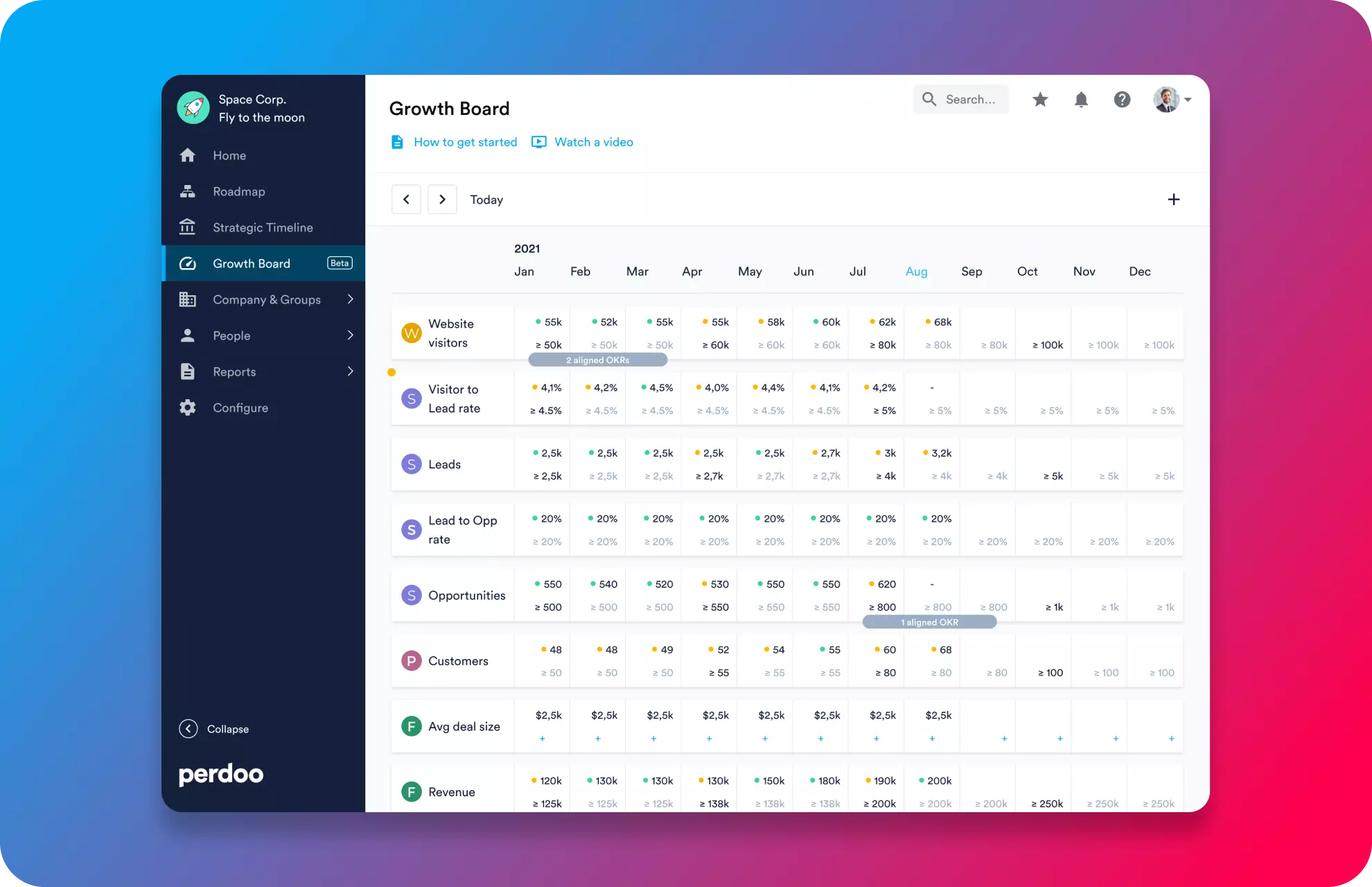Open the help question mark icon
Viewport: 1372px width, 887px height.
click(x=1122, y=100)
